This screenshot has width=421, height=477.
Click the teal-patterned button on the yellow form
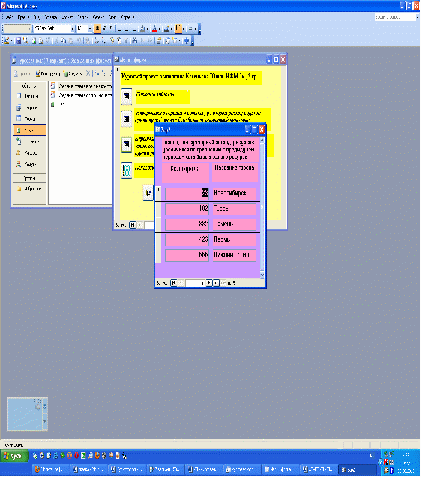pyautogui.click(x=126, y=170)
